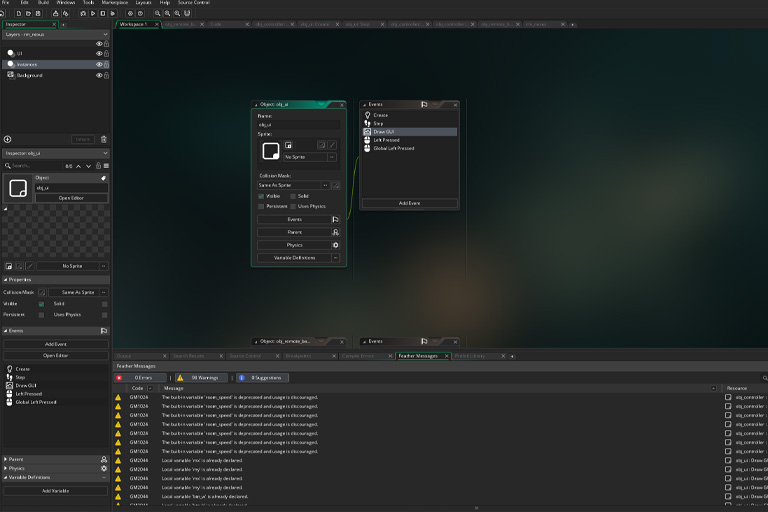Open the Layers room dropdown
768x512 pixels.
(x=56, y=34)
